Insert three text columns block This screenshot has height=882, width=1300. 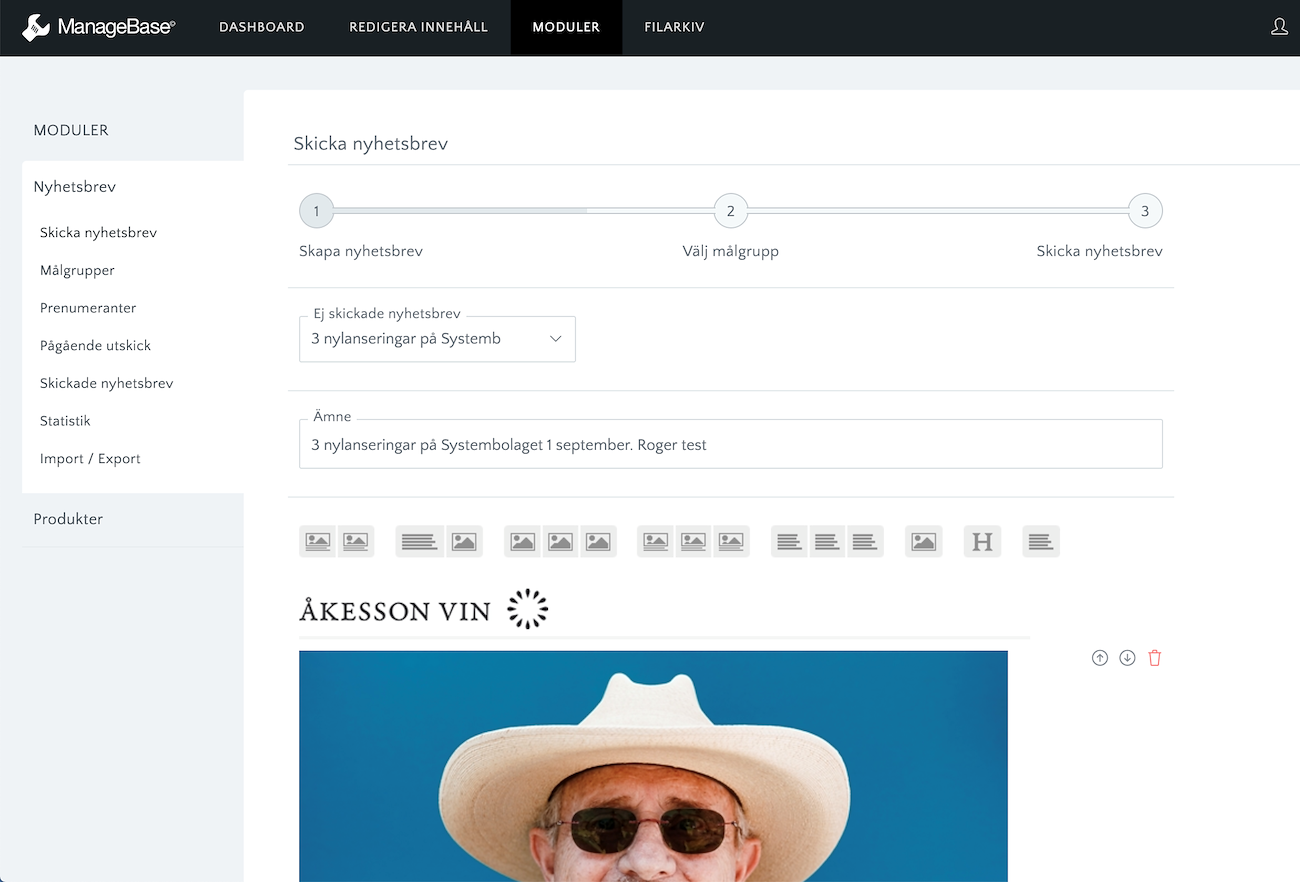[x=827, y=541]
